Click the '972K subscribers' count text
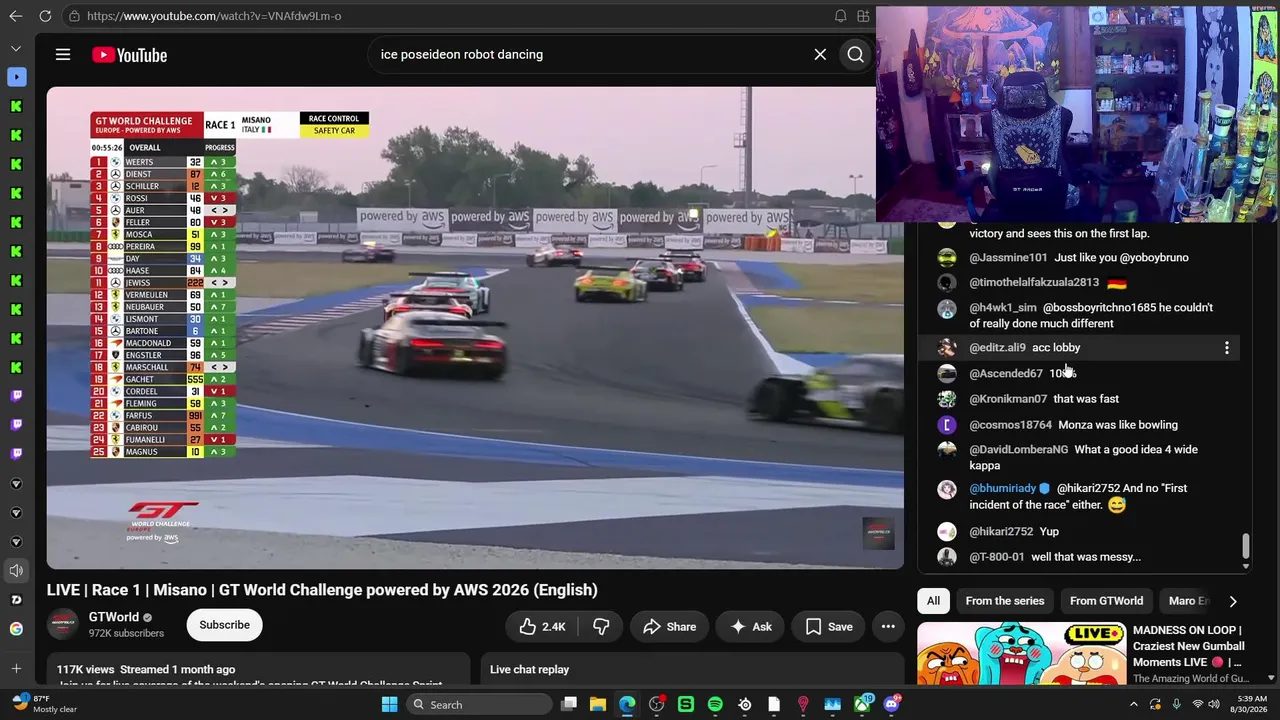 click(x=126, y=634)
